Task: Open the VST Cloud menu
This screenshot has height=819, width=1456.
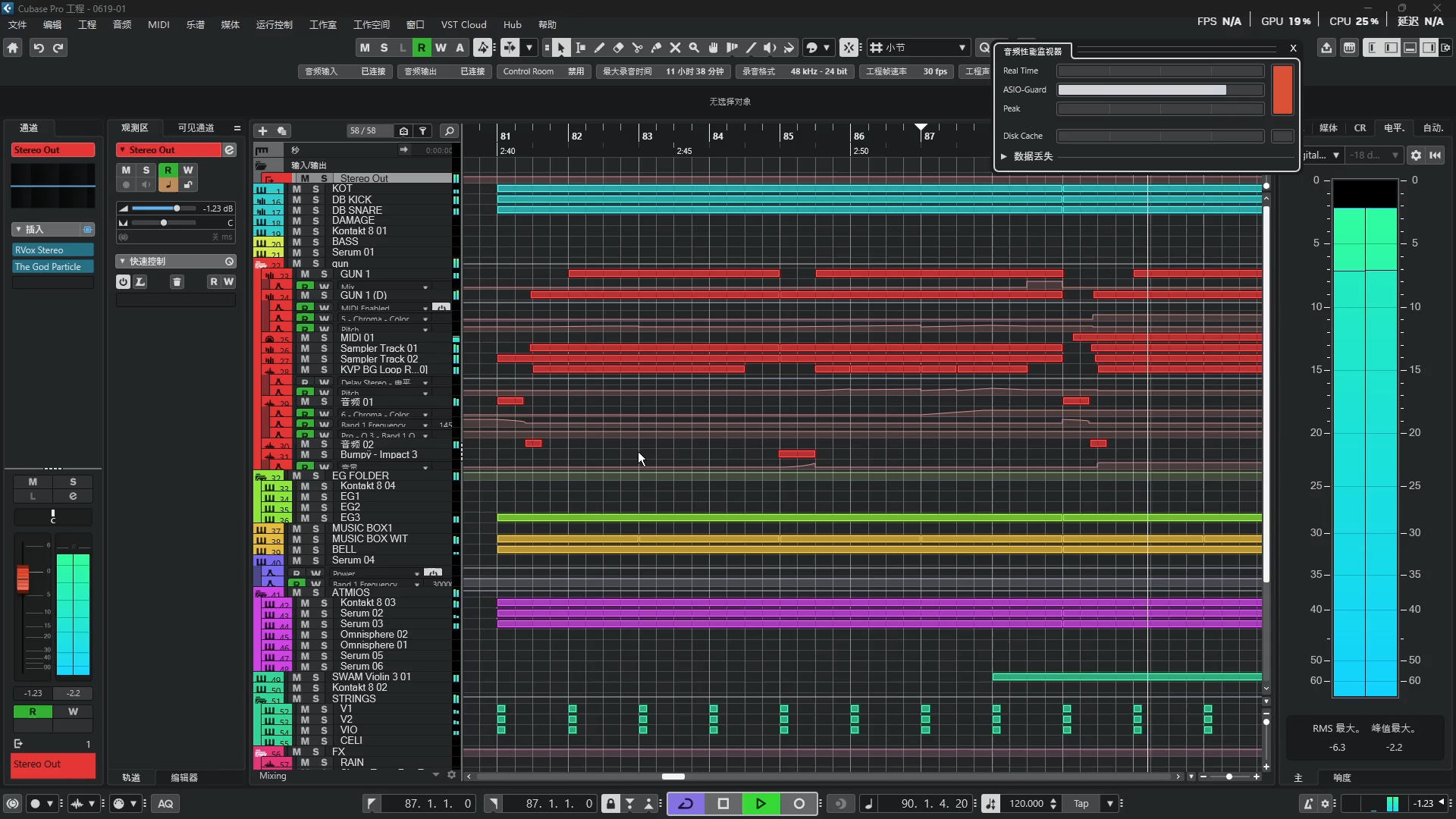Action: pos(463,24)
